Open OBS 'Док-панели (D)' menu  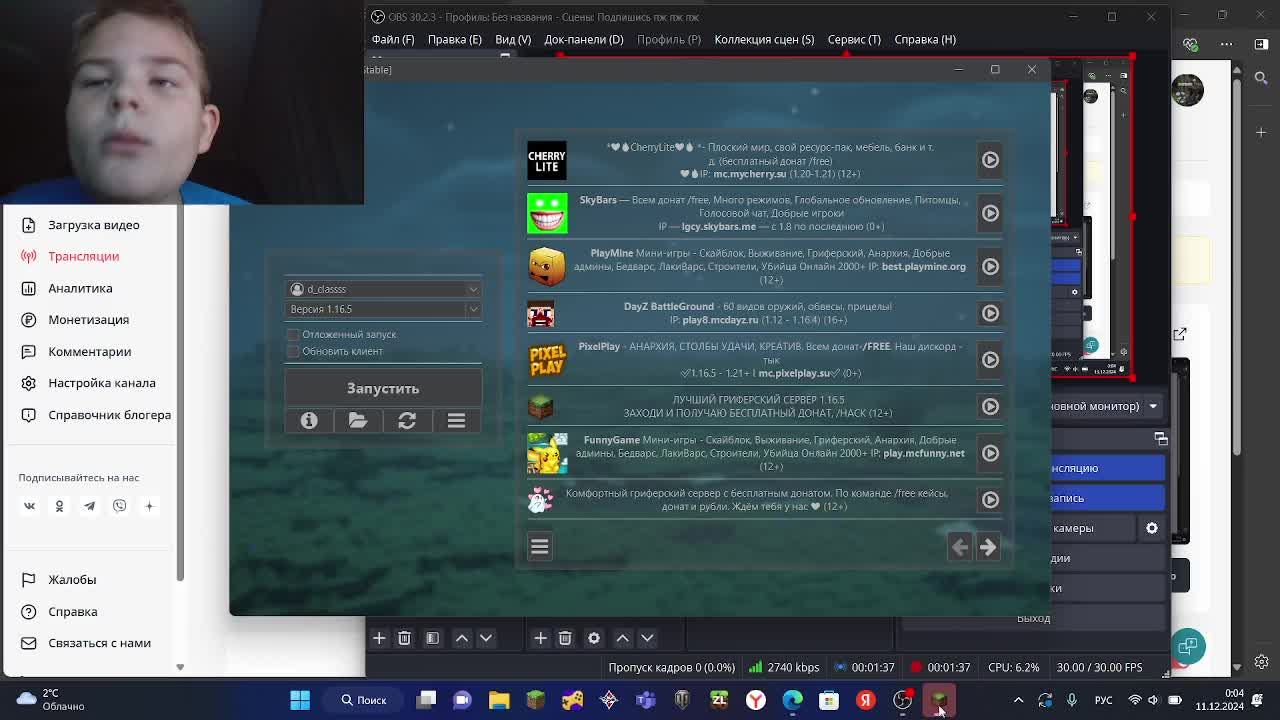click(584, 40)
